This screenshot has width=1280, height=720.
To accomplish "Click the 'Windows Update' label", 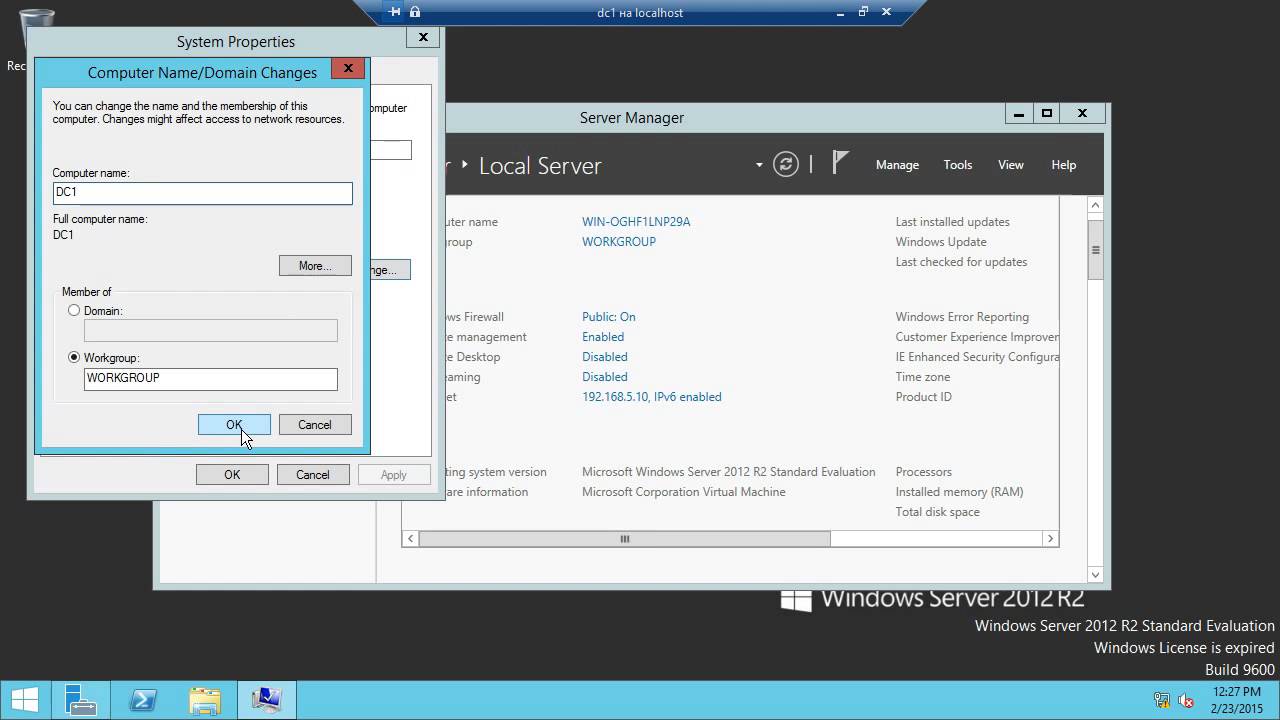I will [941, 242].
